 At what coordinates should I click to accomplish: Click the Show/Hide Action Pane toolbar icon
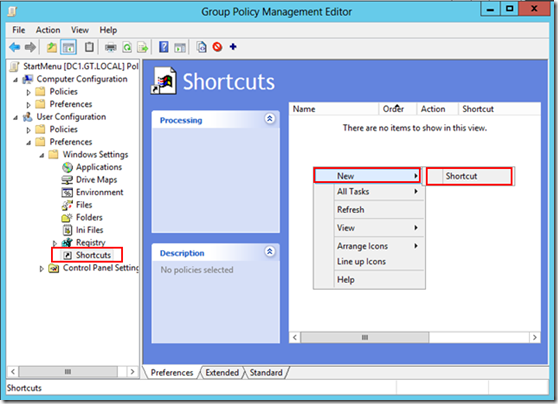[x=180, y=47]
